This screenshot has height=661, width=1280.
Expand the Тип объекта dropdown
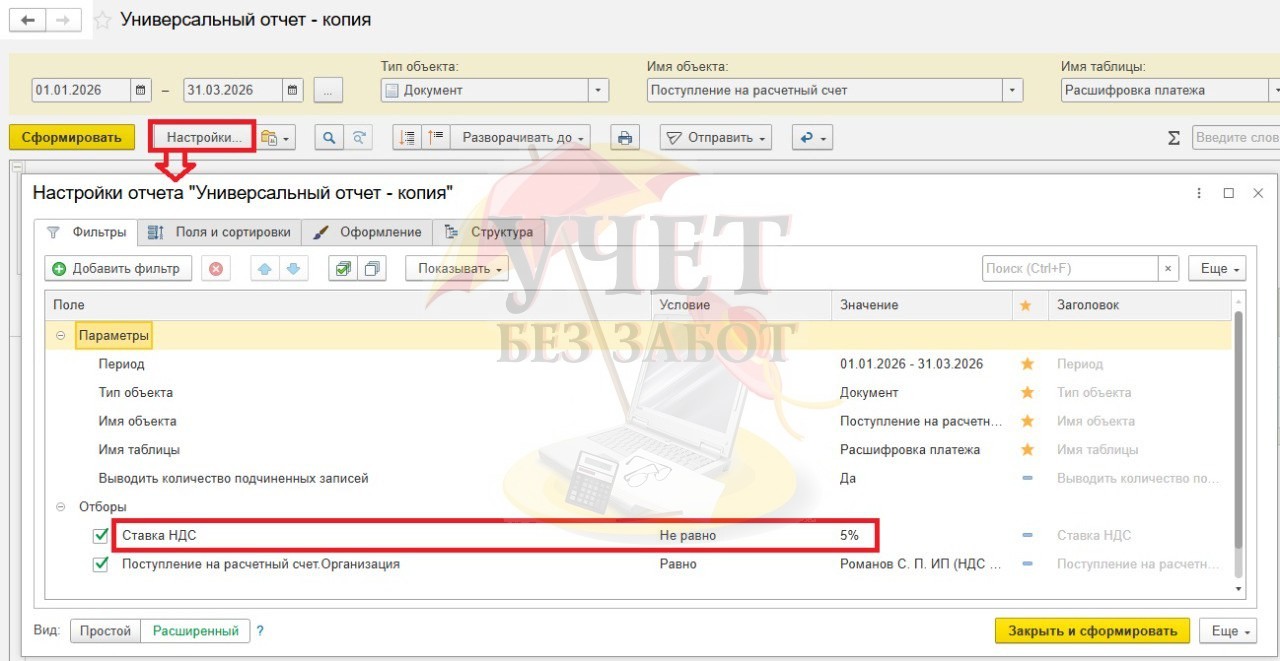coord(598,90)
